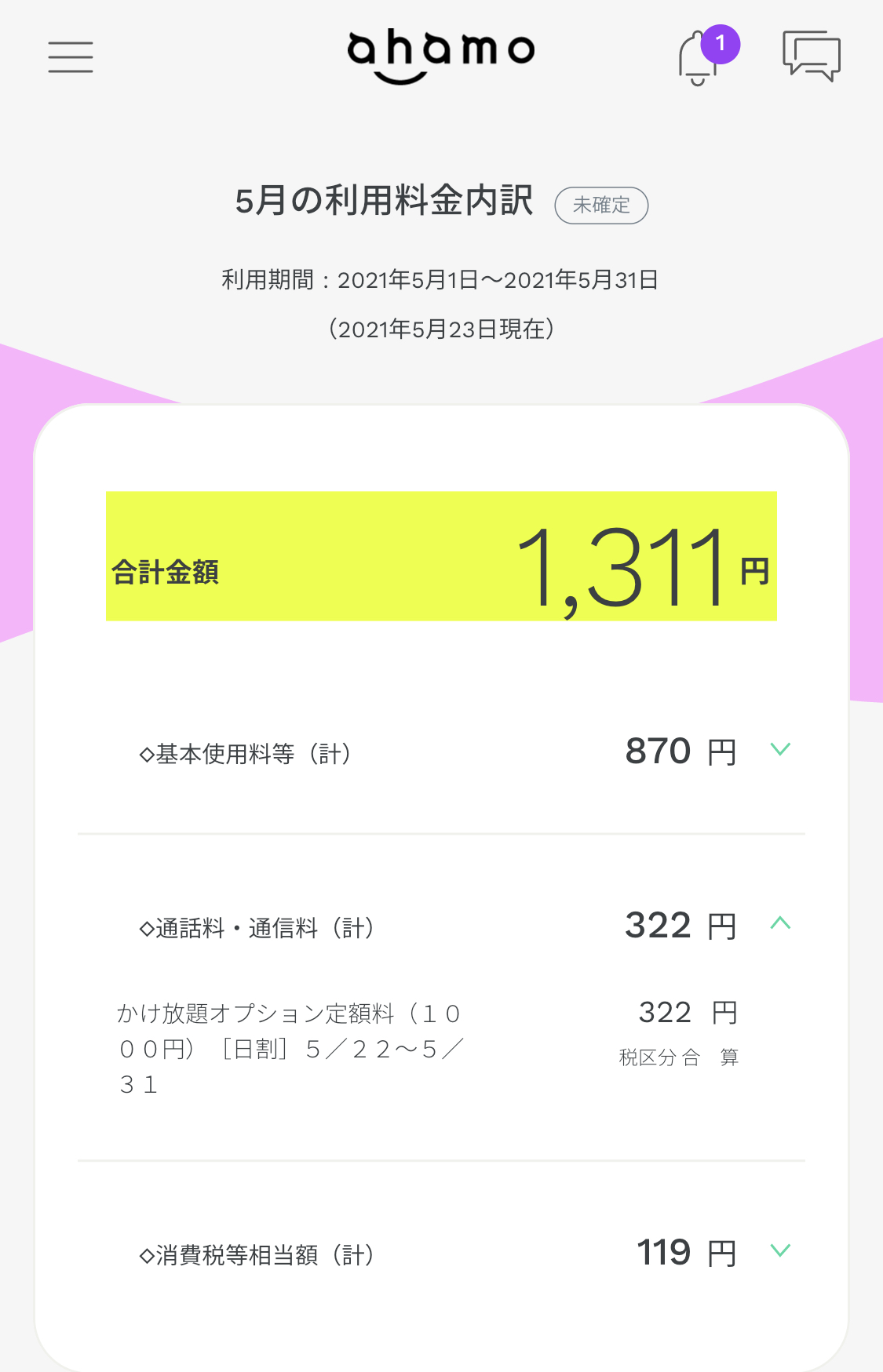Open the hamburger menu
The image size is (883, 1372).
point(71,57)
